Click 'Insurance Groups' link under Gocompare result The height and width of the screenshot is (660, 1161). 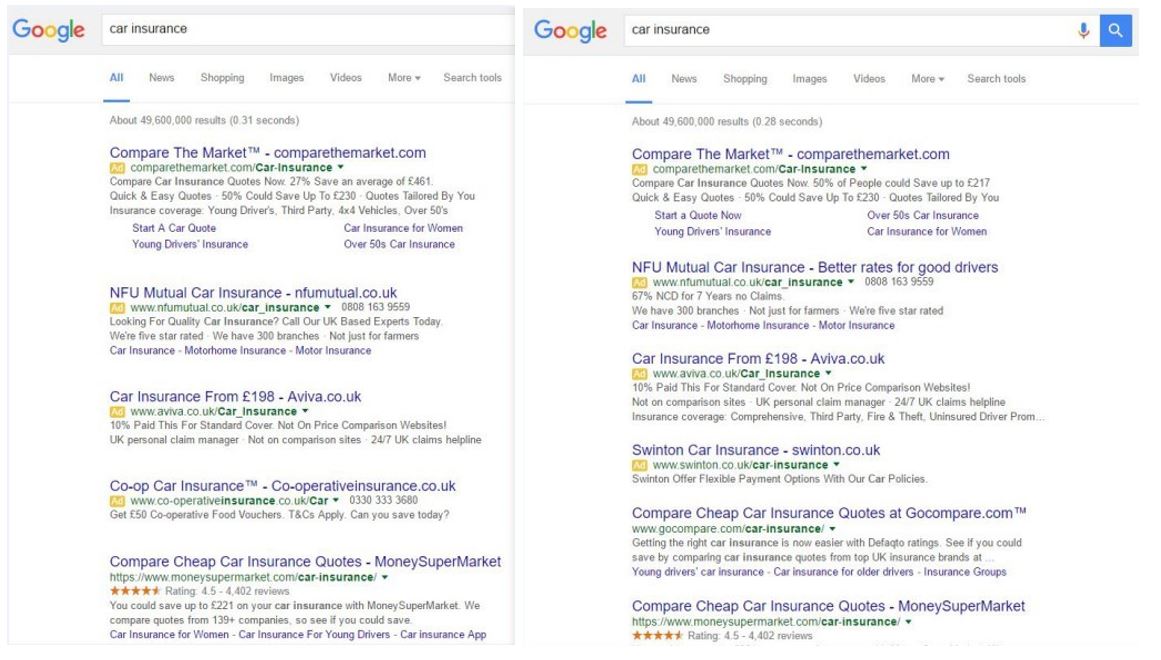[x=965, y=572]
